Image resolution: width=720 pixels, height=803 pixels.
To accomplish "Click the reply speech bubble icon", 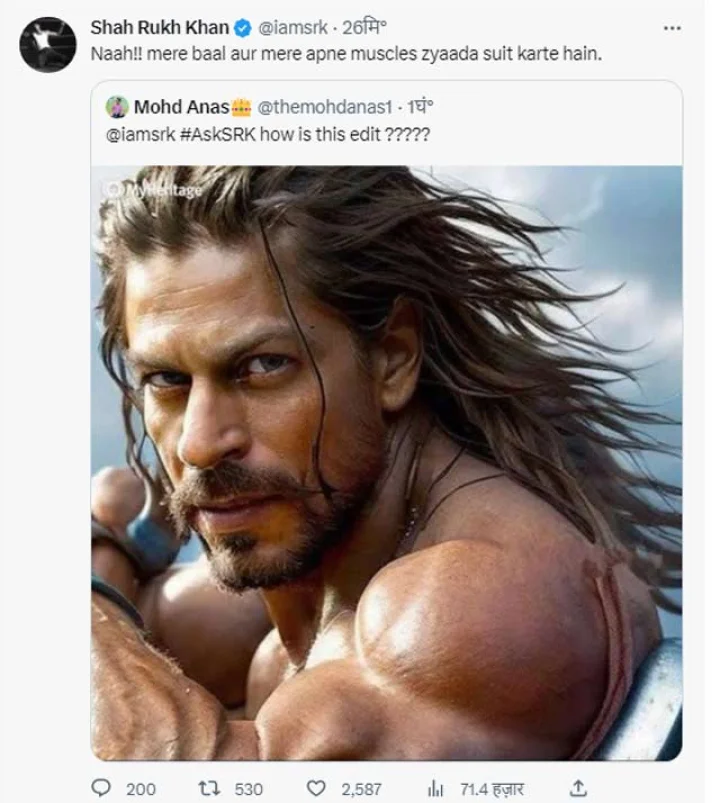I will tap(101, 788).
